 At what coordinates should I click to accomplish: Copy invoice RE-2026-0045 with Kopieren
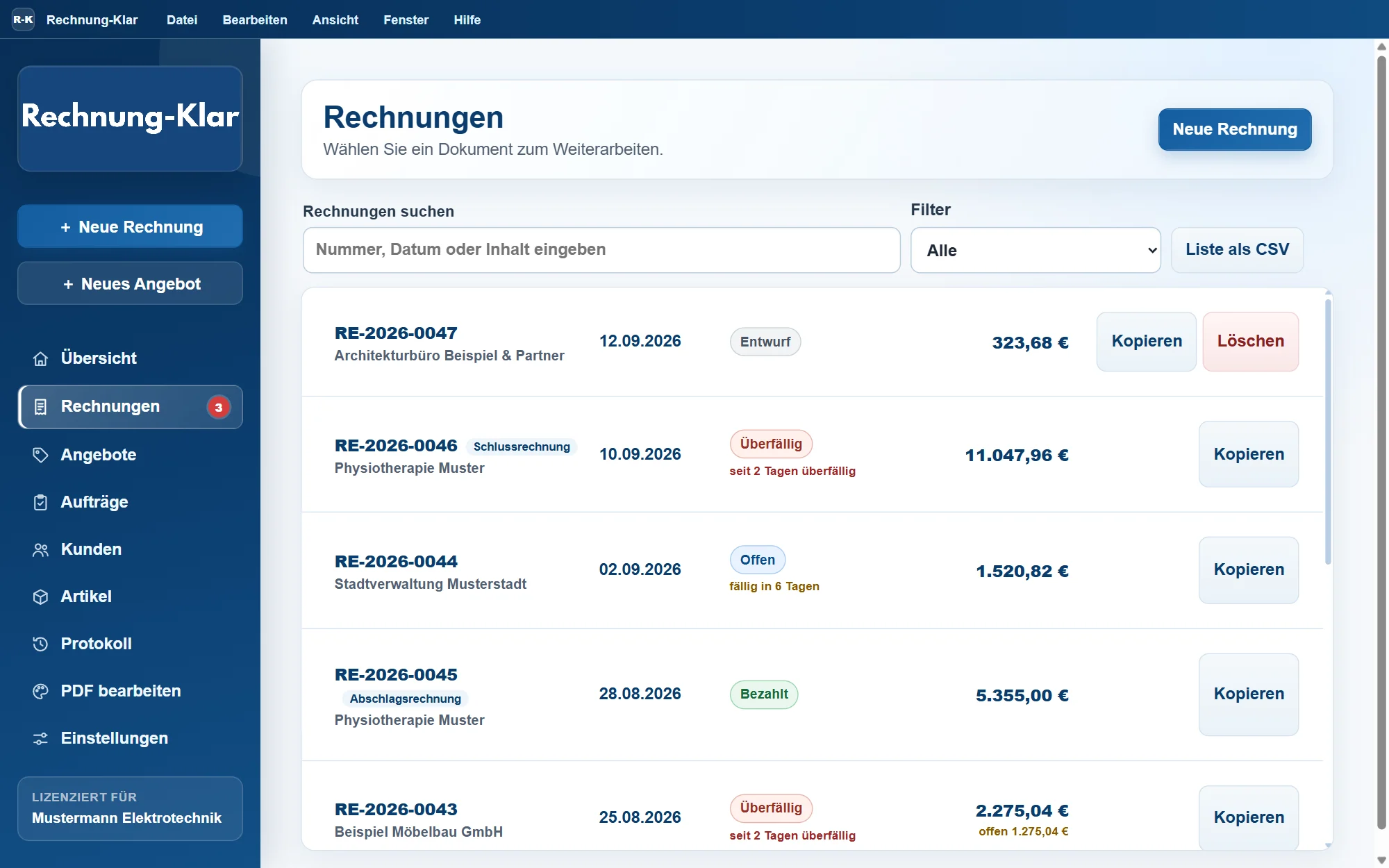[x=1249, y=694]
